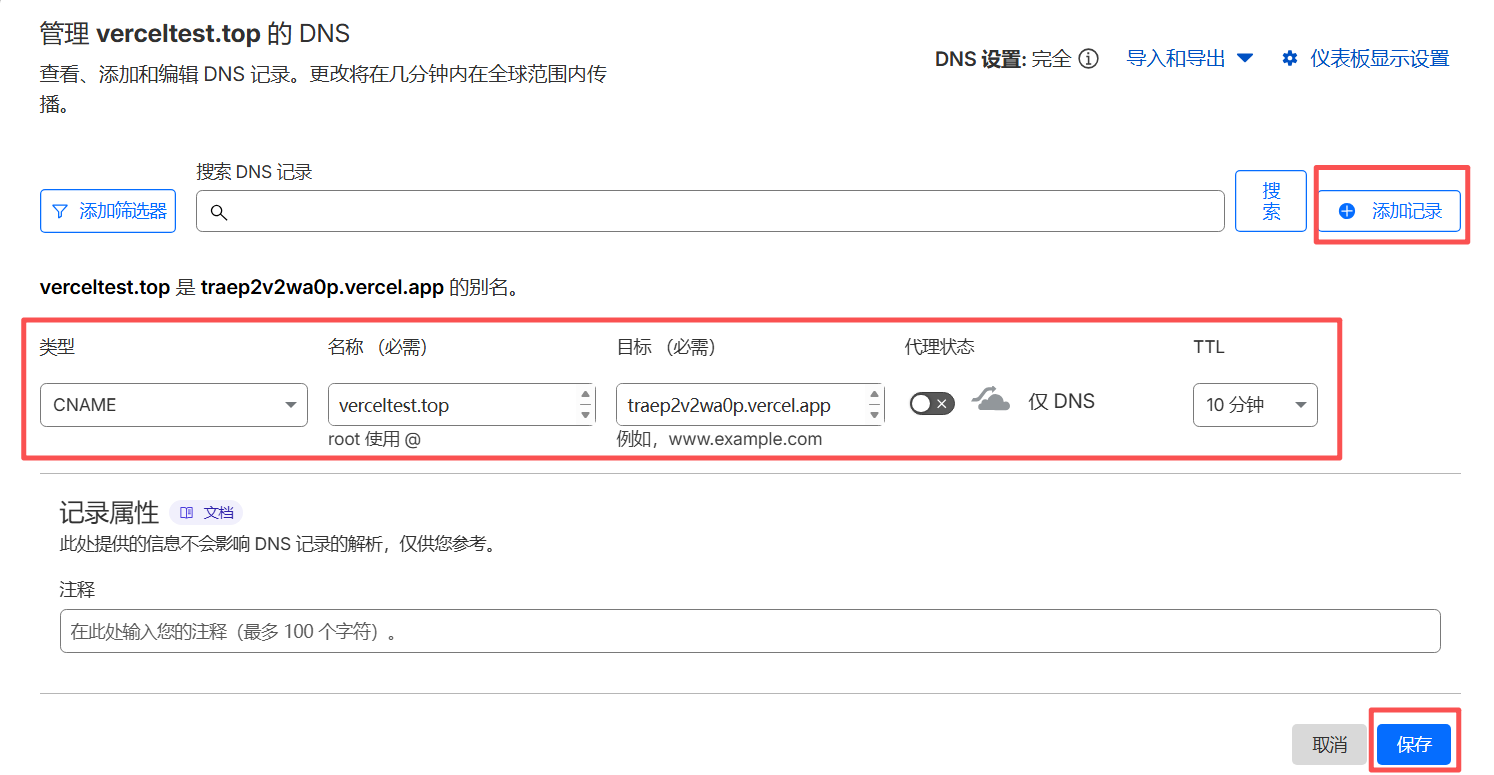
Task: Click the 代理状态 label
Action: (x=940, y=347)
